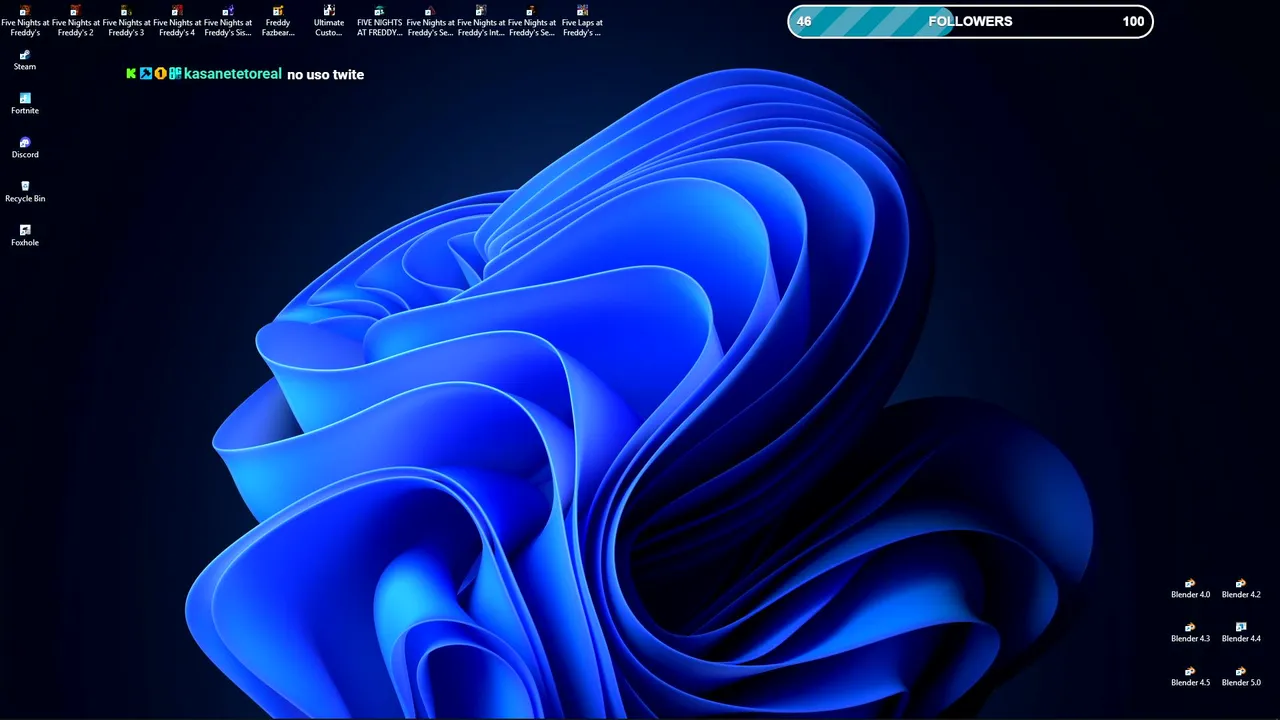This screenshot has width=1280, height=720.
Task: Select the Blender 4.4 desktop icon
Action: point(1241,632)
